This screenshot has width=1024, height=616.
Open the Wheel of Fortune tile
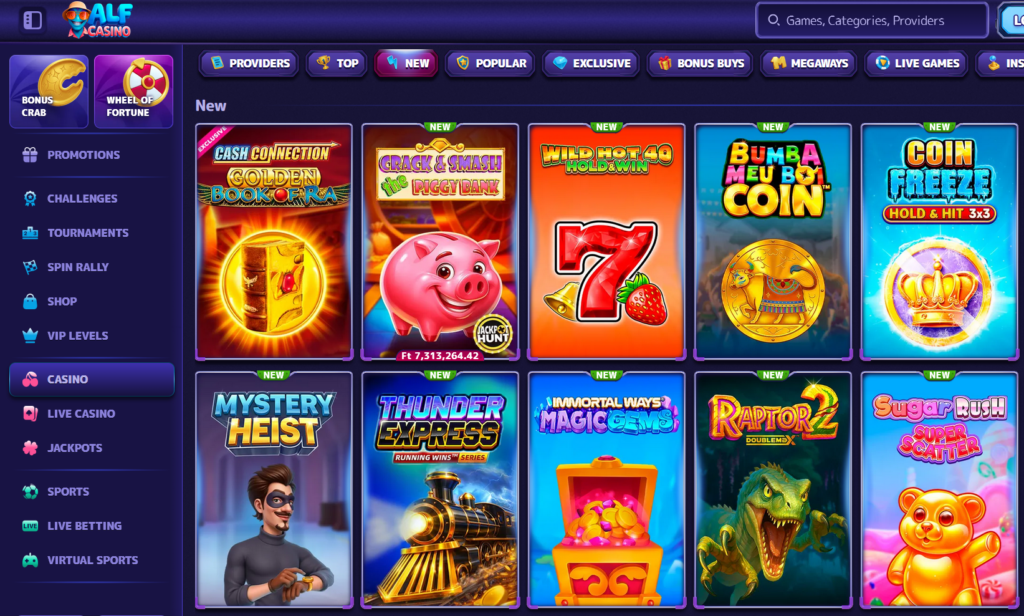point(133,91)
